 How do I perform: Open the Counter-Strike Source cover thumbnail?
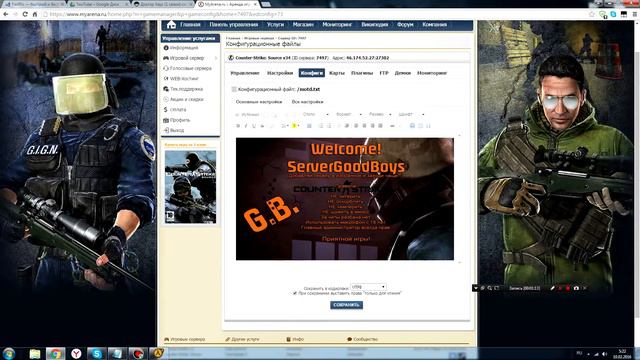190,187
